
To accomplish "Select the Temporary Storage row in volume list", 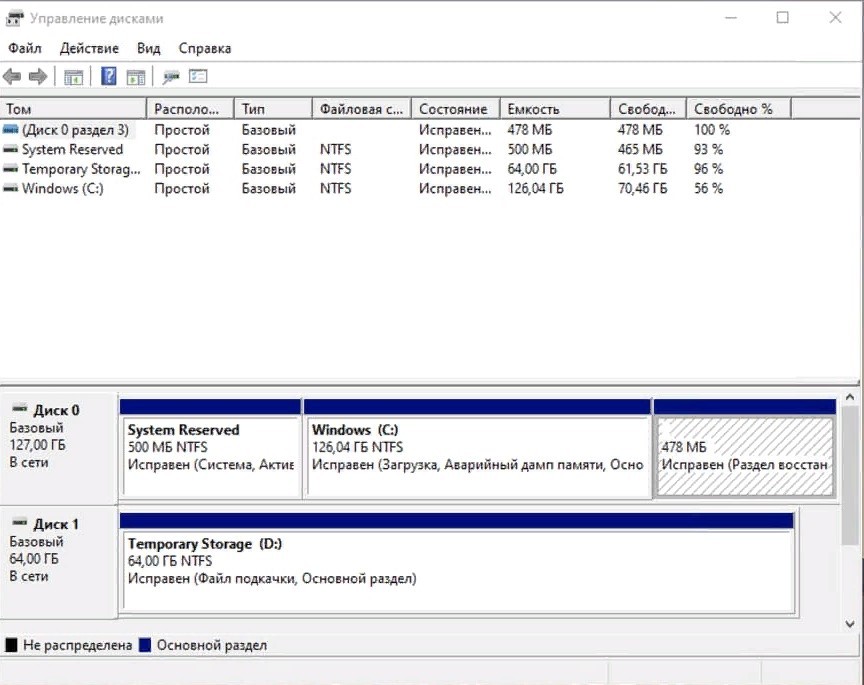I will pyautogui.click(x=80, y=169).
